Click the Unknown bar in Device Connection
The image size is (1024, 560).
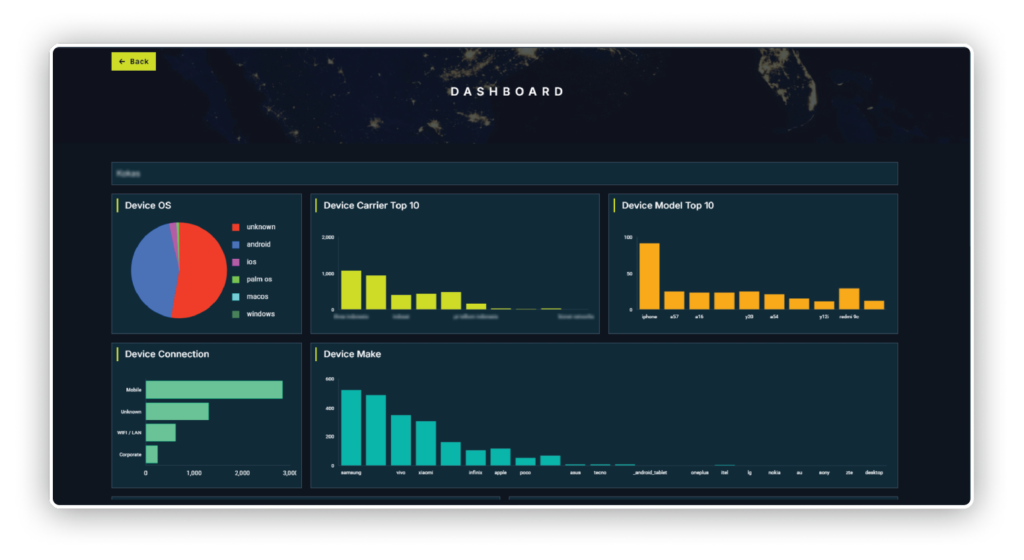tap(177, 411)
